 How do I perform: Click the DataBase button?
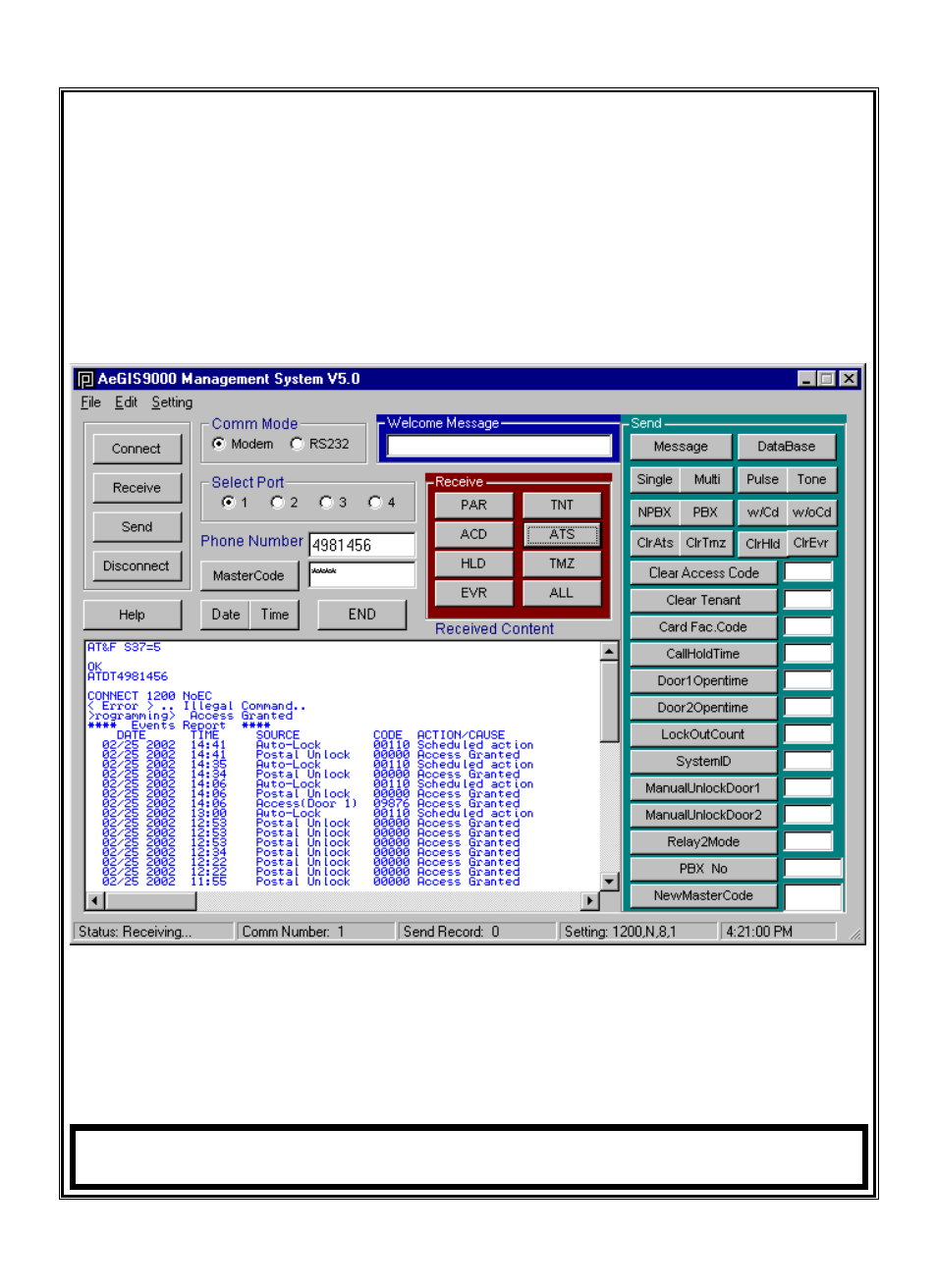tap(786, 447)
